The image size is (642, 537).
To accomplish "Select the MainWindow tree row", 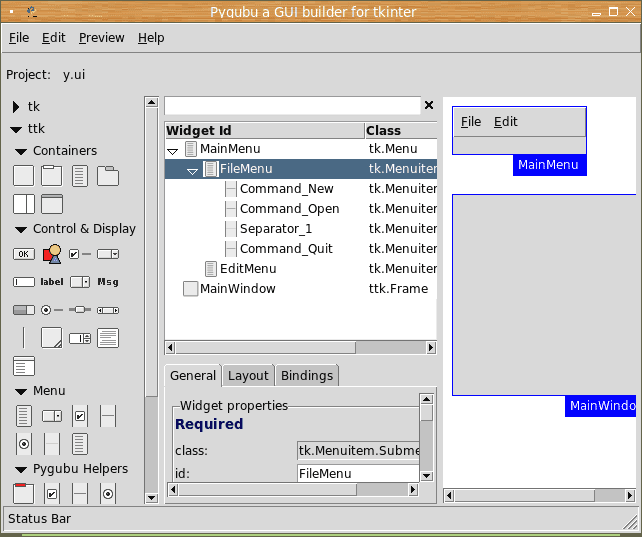I will pos(301,289).
